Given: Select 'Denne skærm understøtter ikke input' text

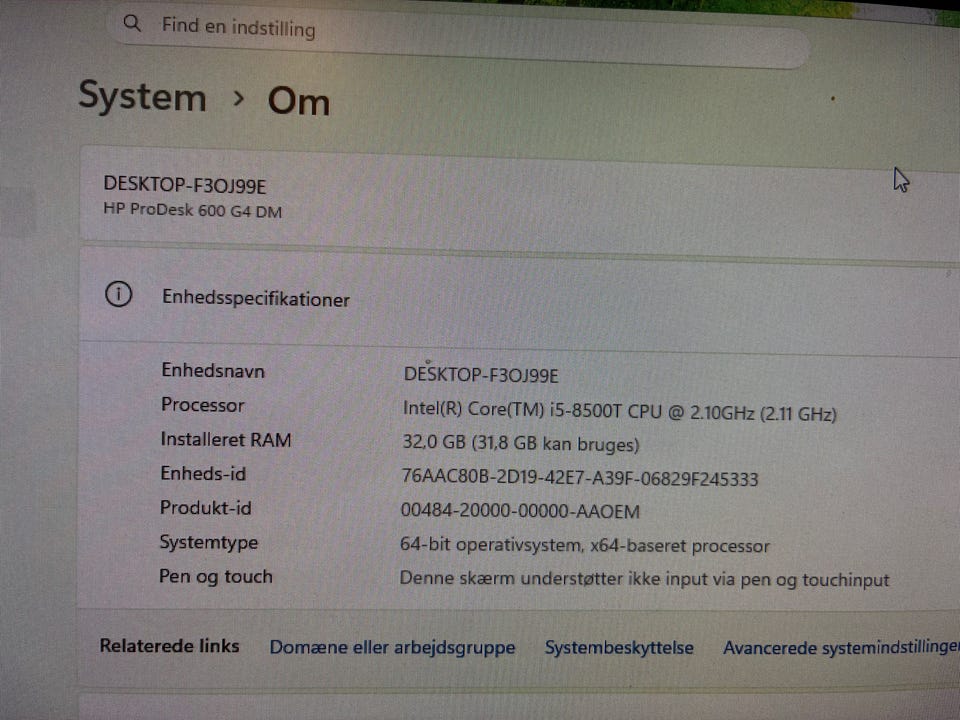Looking at the screenshot, I should (644, 579).
